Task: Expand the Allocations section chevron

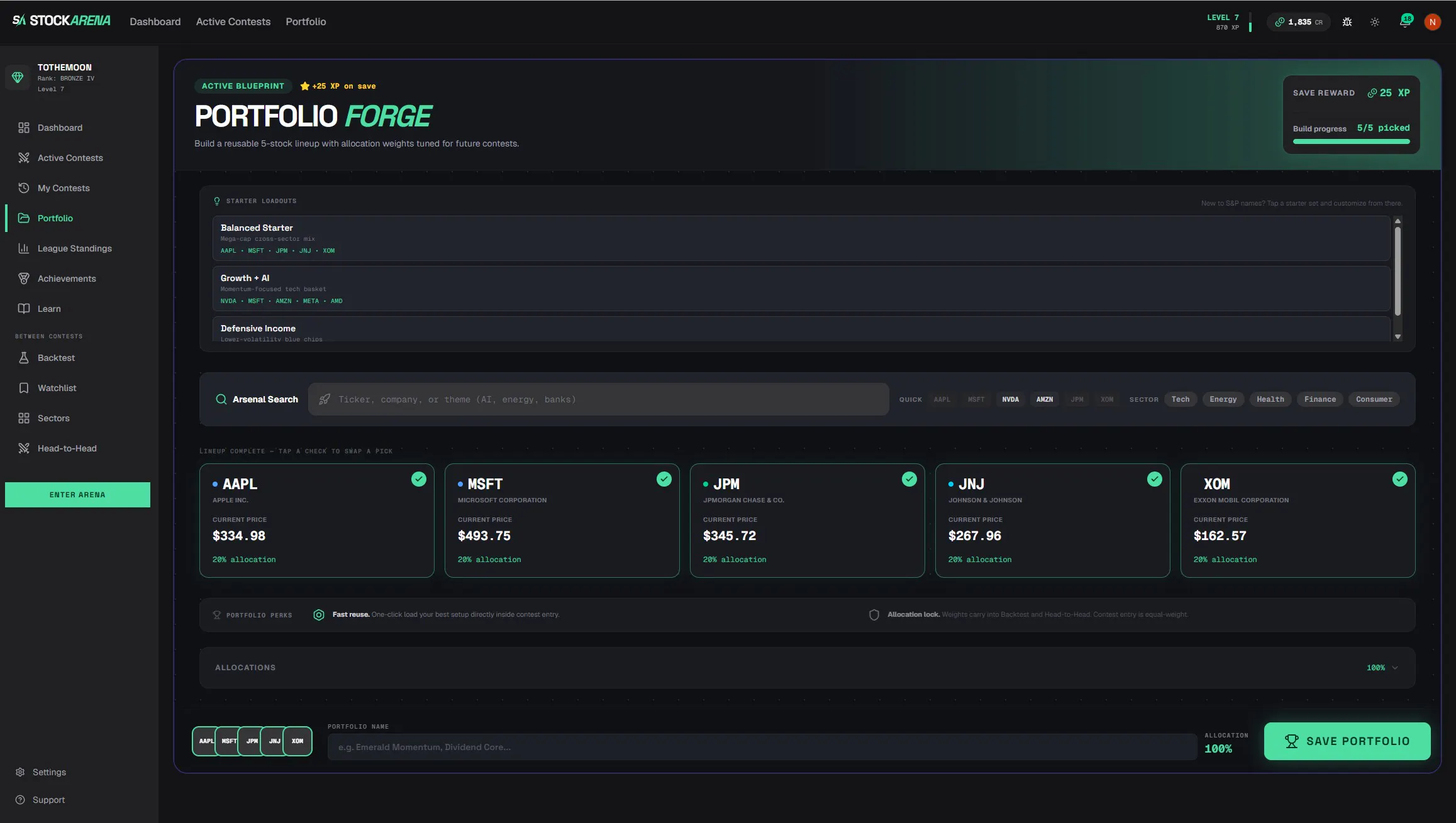Action: 1395,668
